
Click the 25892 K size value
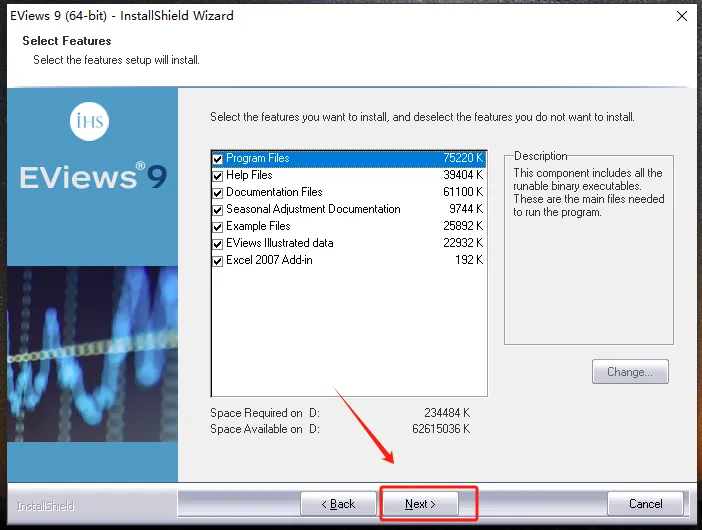463,226
